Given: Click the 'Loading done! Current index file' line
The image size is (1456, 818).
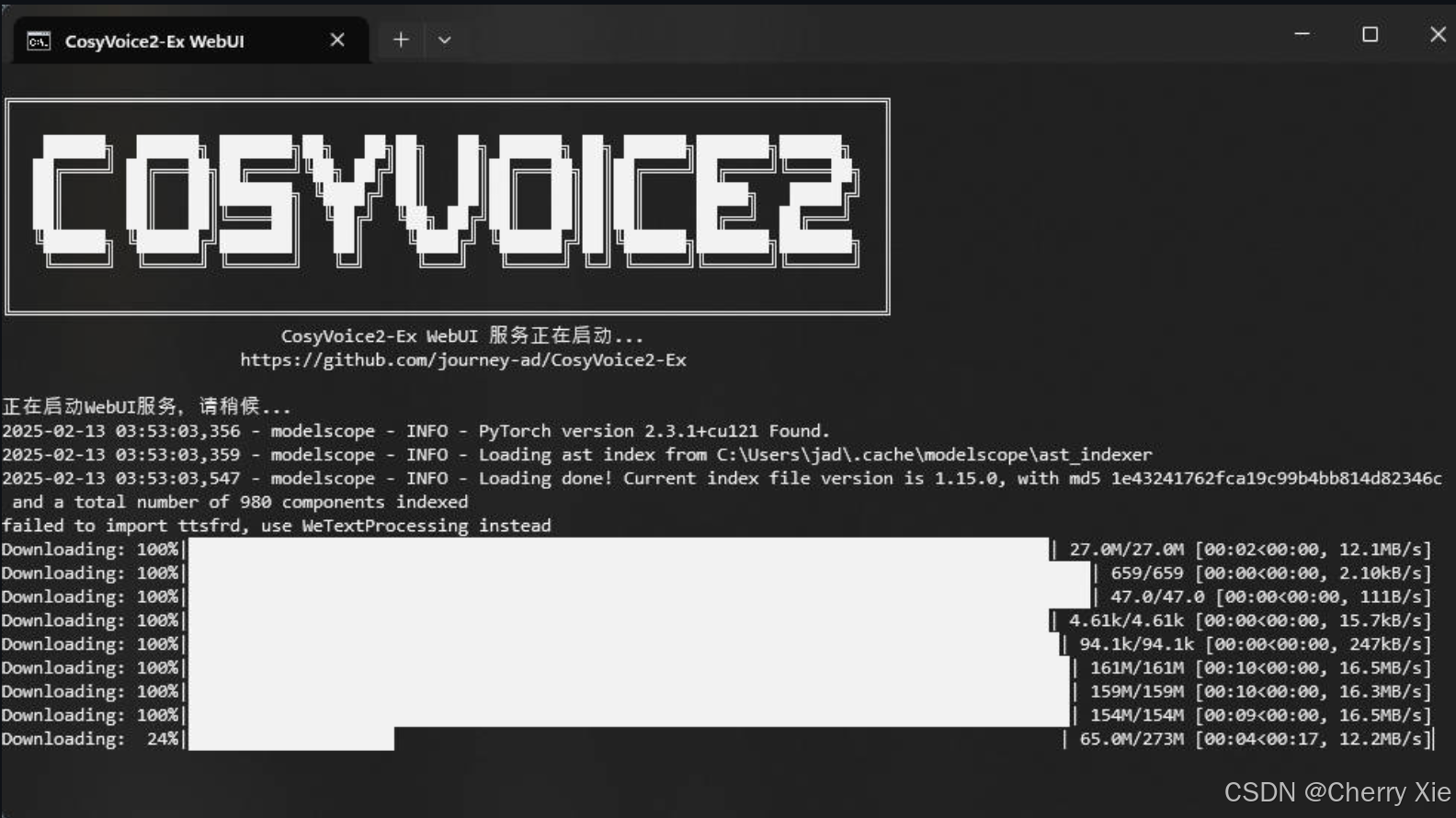Looking at the screenshot, I should (x=722, y=479).
